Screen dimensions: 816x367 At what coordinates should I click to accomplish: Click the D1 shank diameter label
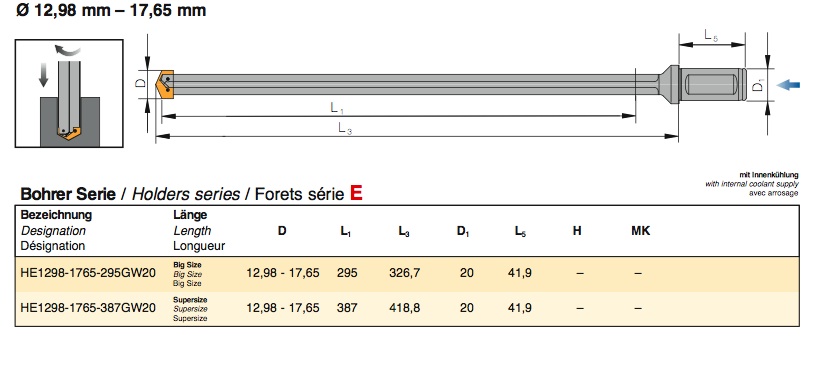coord(758,84)
